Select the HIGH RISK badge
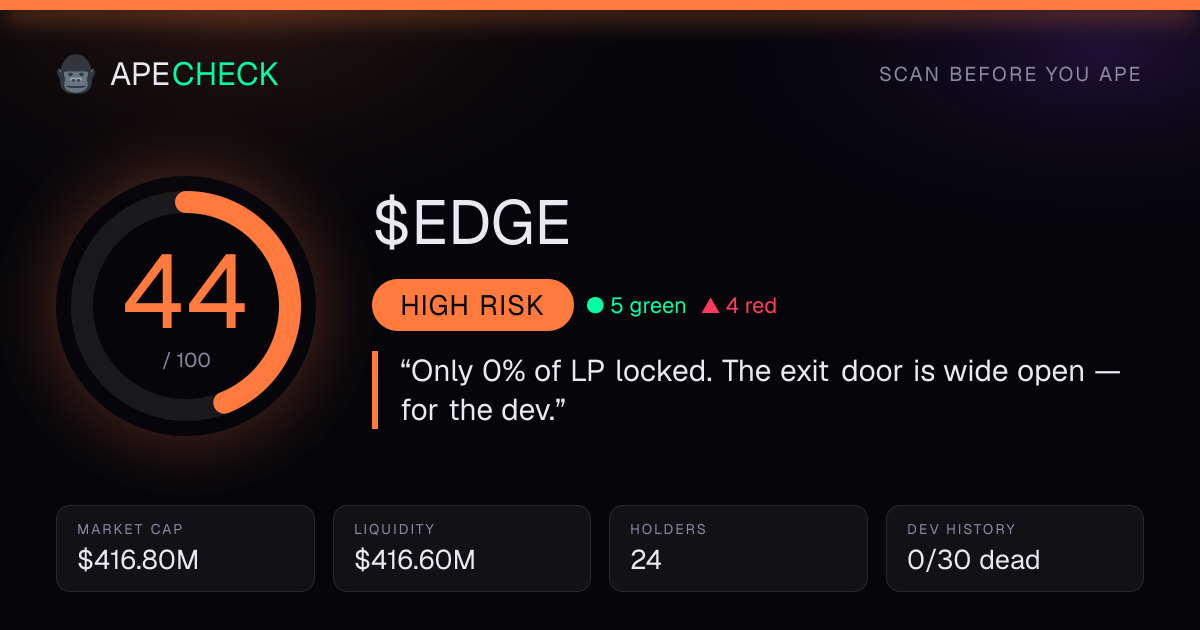The width and height of the screenshot is (1200, 630). [x=472, y=305]
